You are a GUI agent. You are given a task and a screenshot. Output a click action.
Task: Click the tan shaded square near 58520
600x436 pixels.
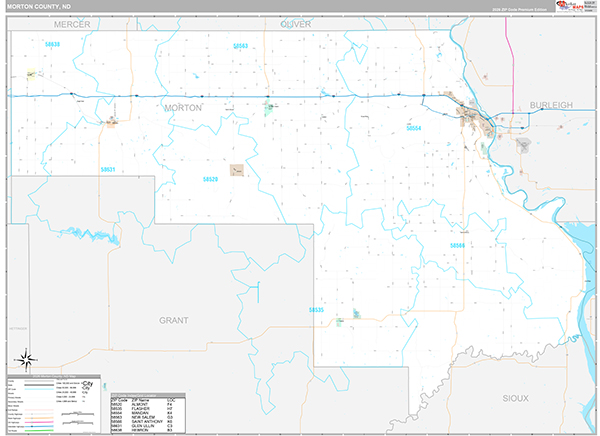click(237, 171)
